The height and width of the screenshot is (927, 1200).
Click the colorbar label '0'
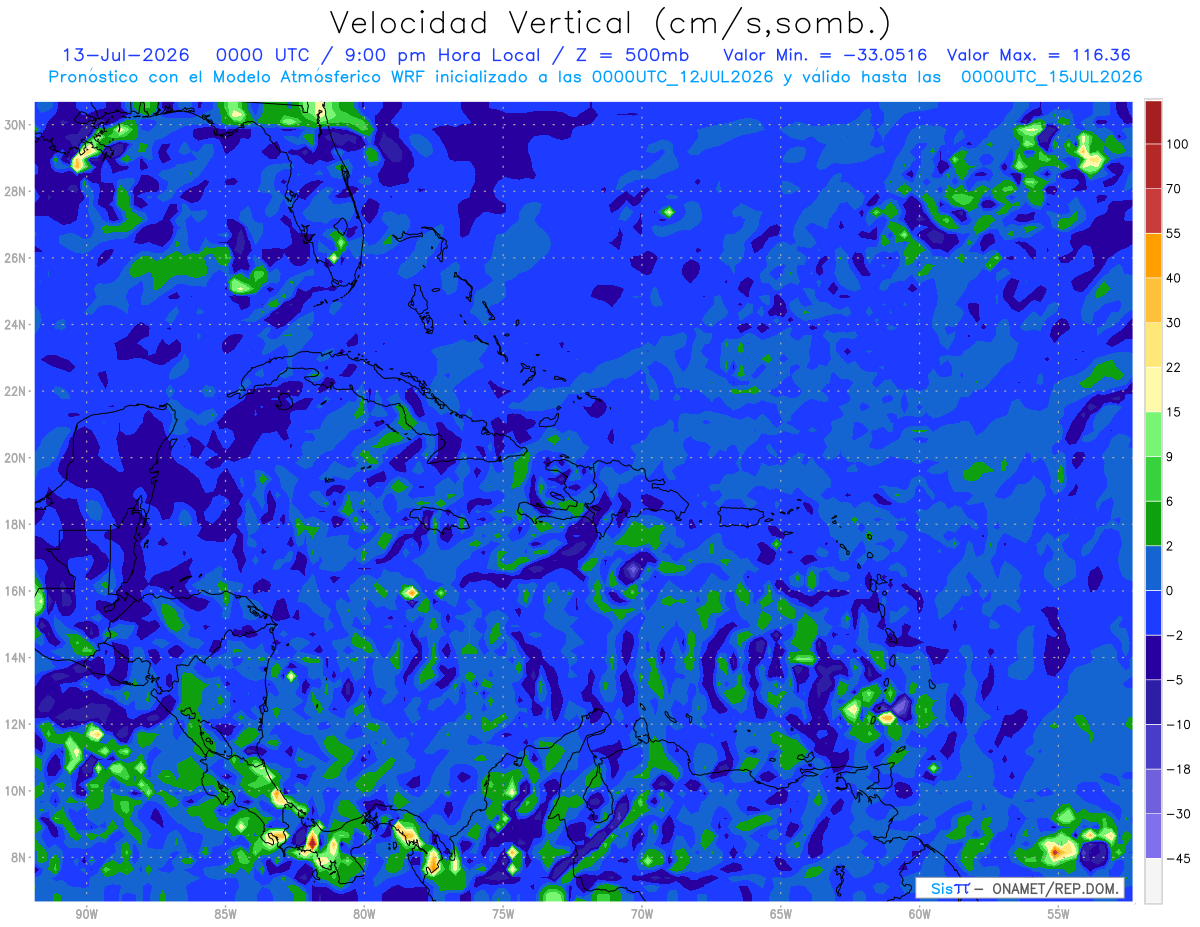[x=1169, y=590]
